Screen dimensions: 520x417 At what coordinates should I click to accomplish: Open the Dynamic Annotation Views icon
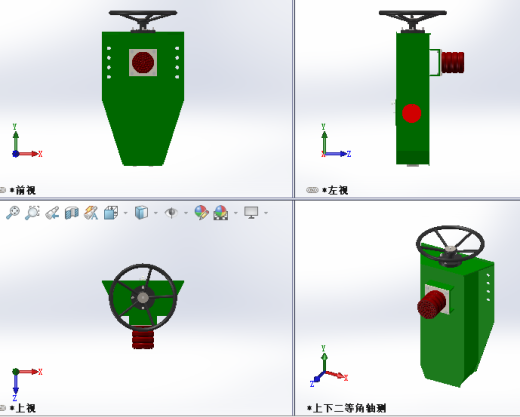(91, 213)
